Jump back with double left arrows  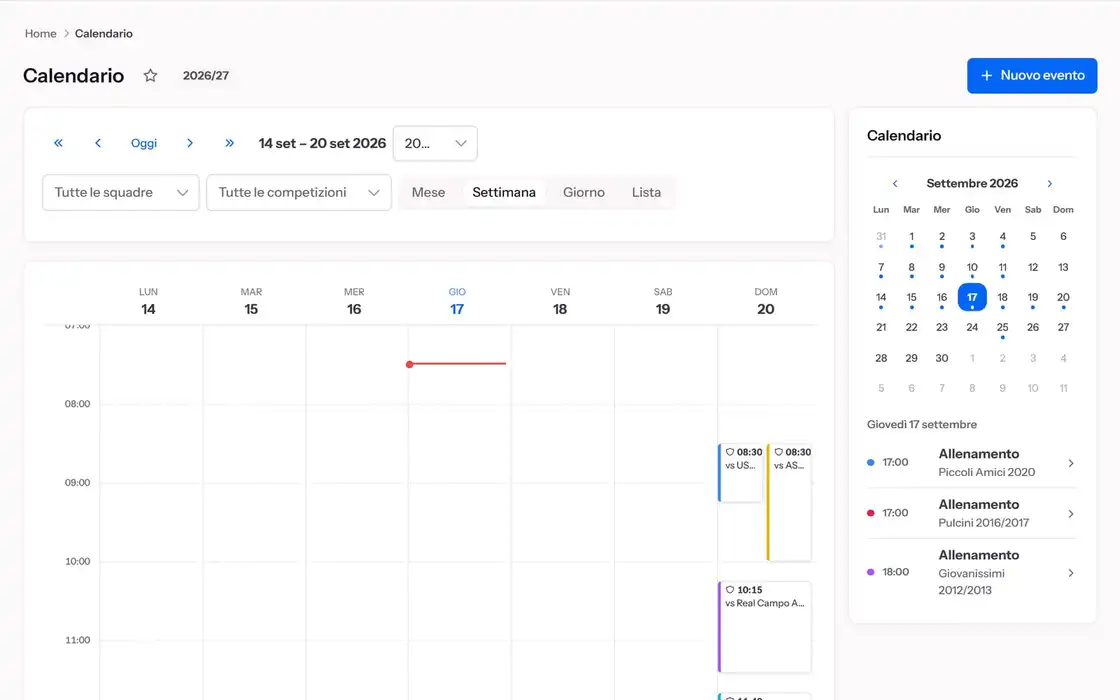click(59, 143)
